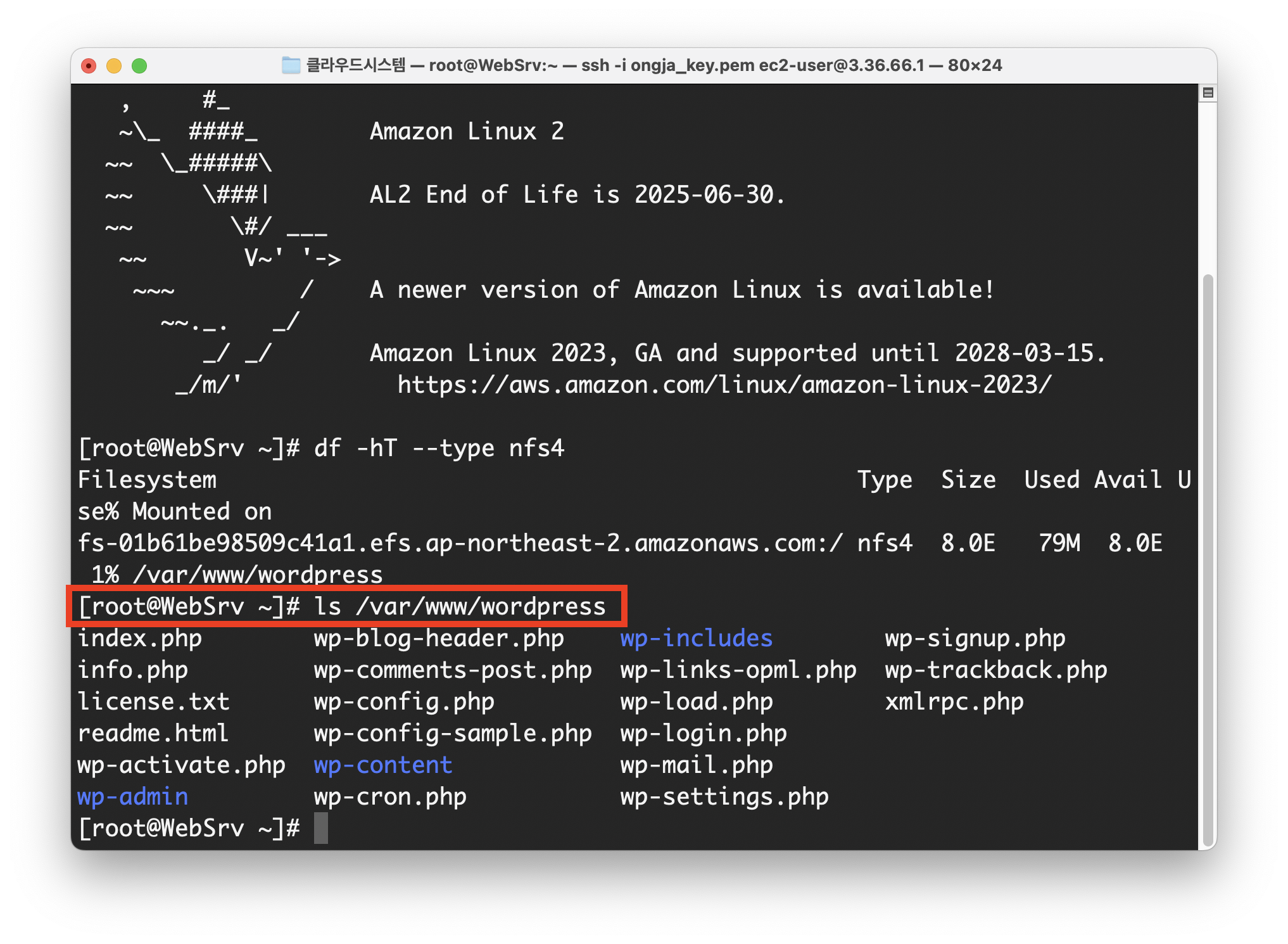
Task: Click the wp-config.php file name
Action: (404, 702)
